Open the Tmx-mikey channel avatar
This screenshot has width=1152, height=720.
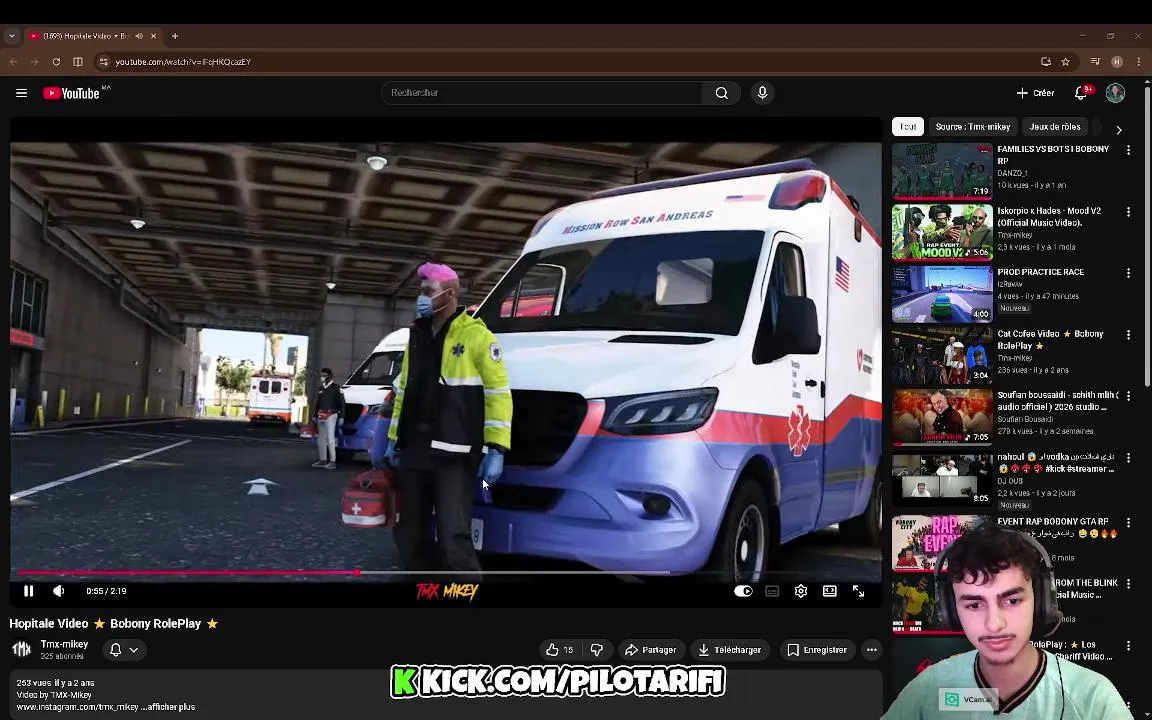pyautogui.click(x=22, y=649)
